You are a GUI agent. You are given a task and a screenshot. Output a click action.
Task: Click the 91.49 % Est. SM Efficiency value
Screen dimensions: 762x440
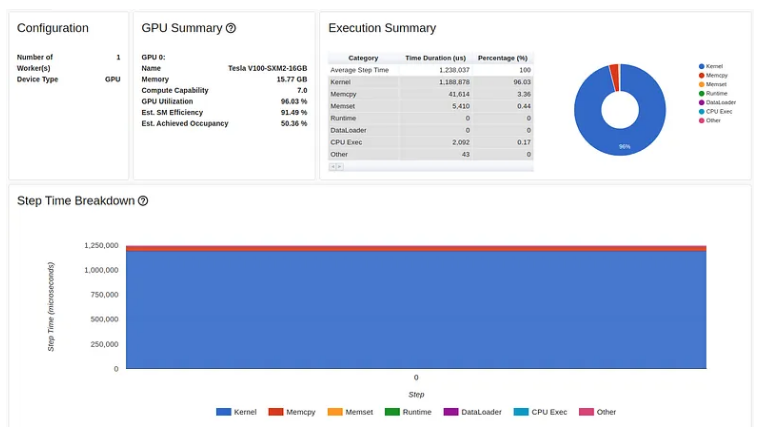(x=294, y=112)
